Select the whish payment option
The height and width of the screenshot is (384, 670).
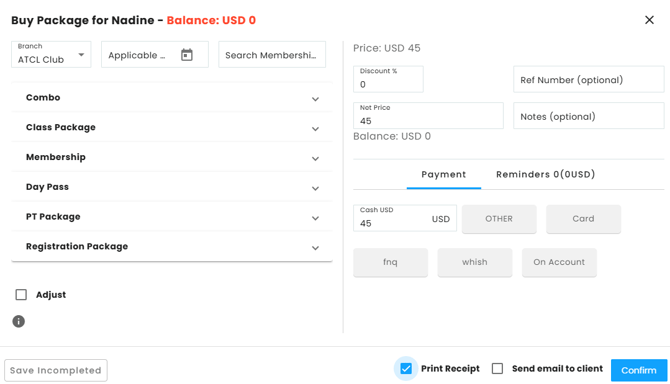click(474, 262)
